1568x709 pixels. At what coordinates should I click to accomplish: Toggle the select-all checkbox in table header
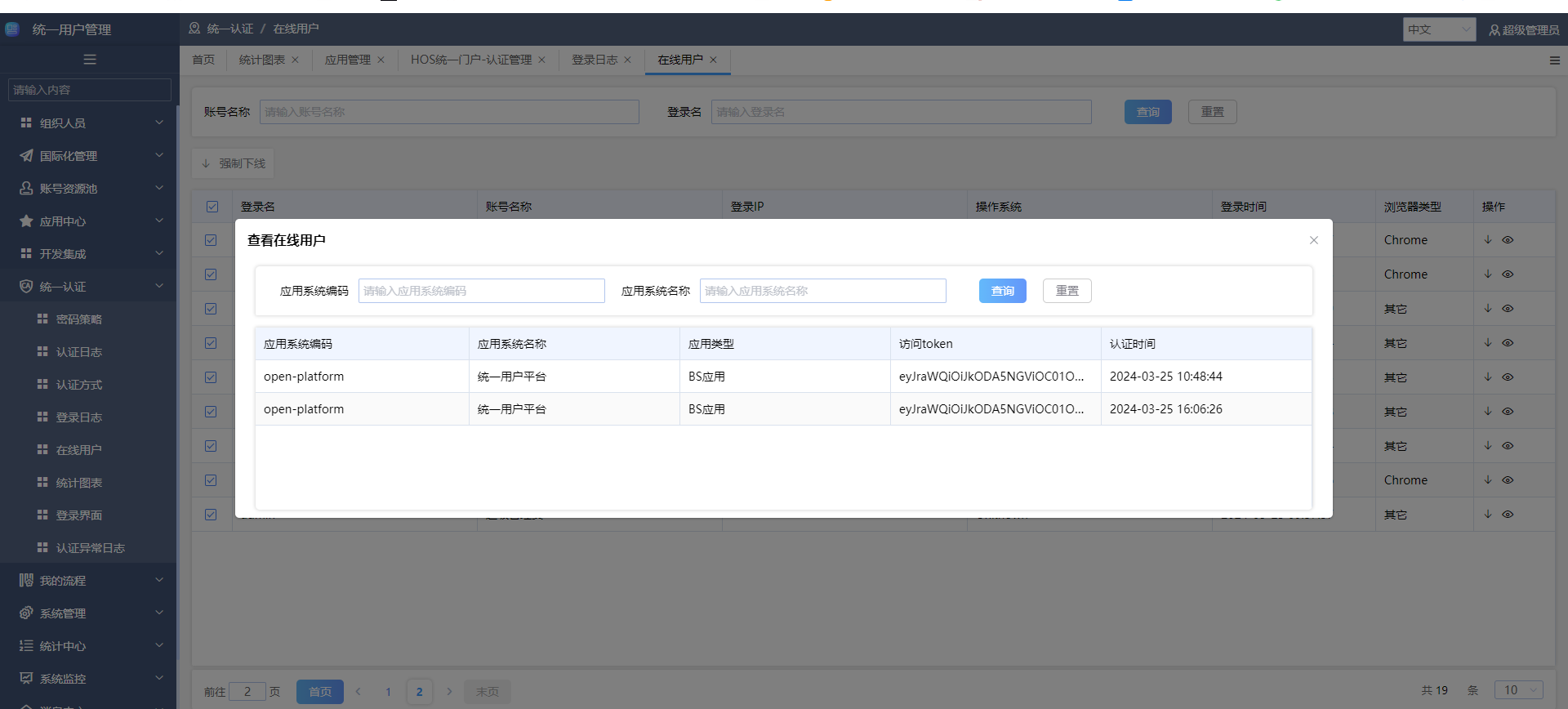[x=212, y=207]
